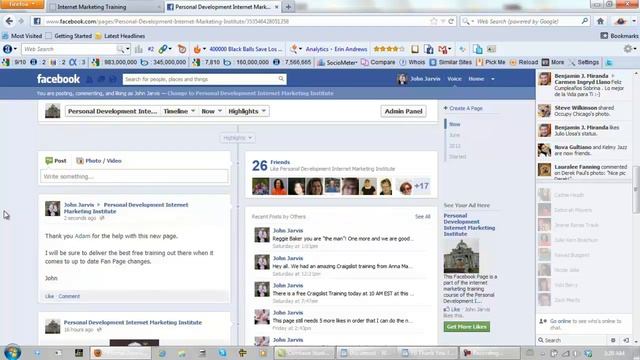Open More in SEO toolbar
Viewport: 640px width, 360px height.
(x=553, y=62)
